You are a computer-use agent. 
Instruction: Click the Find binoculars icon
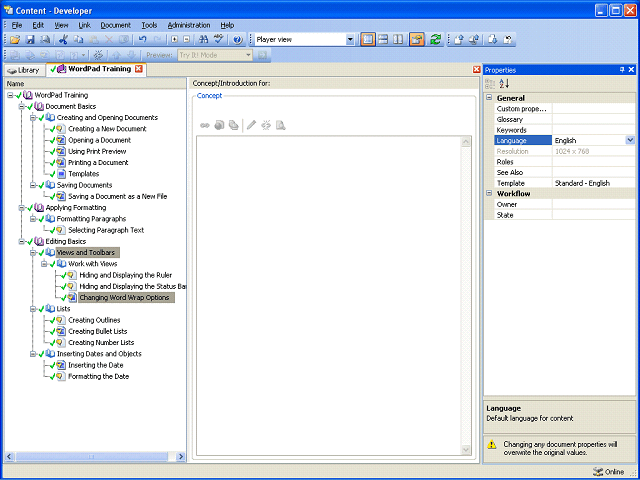(203, 40)
